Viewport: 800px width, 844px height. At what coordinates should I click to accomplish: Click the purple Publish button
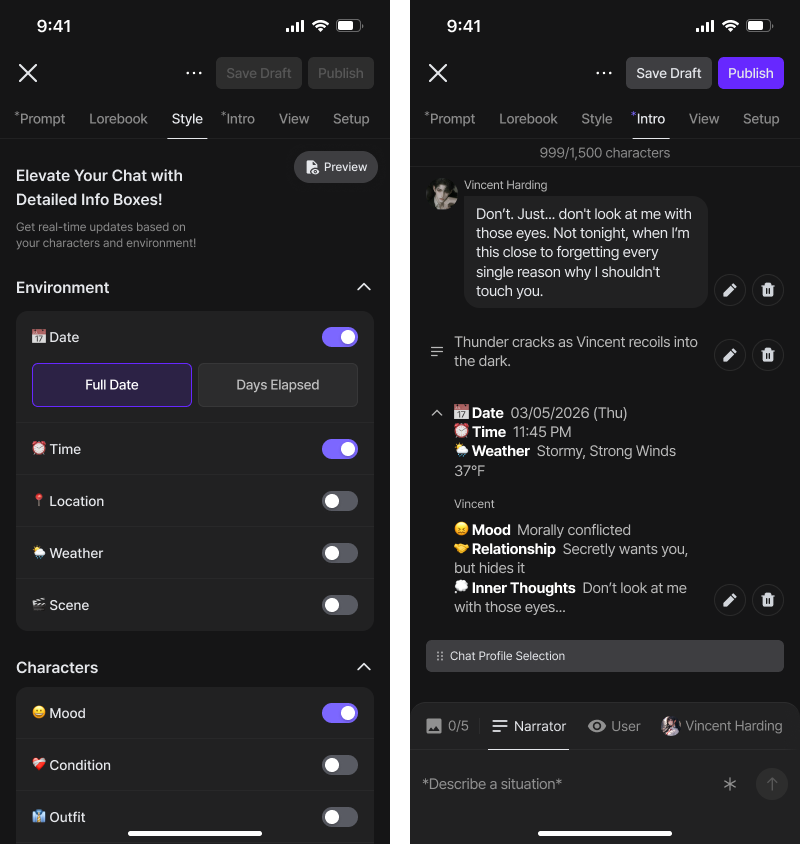point(750,73)
